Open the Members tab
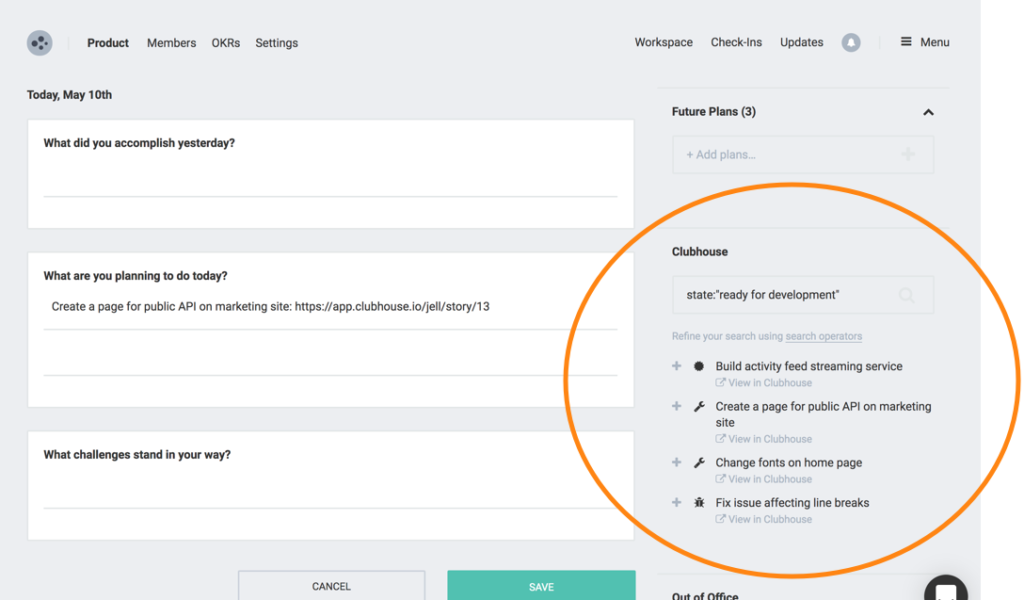 171,43
